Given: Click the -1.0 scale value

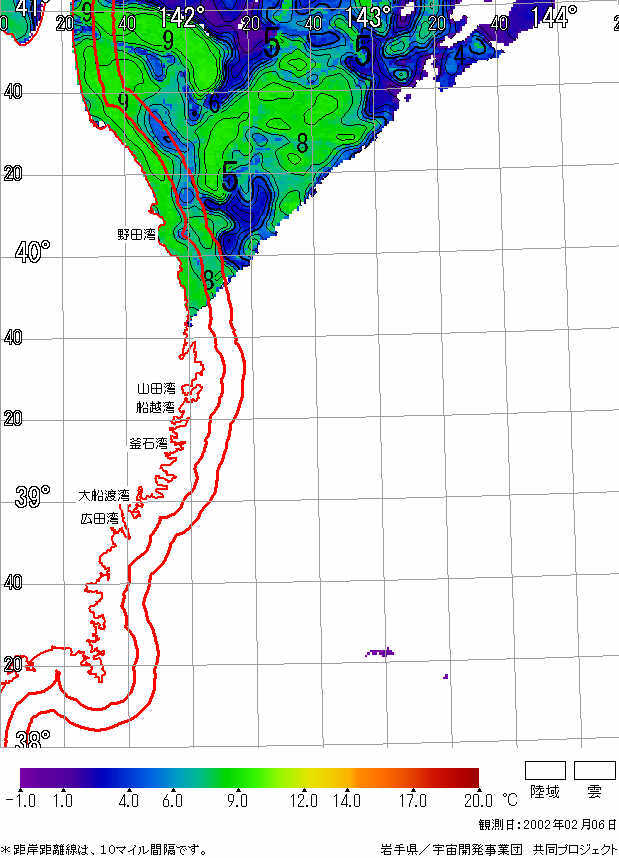Looking at the screenshot, I should (x=21, y=801).
